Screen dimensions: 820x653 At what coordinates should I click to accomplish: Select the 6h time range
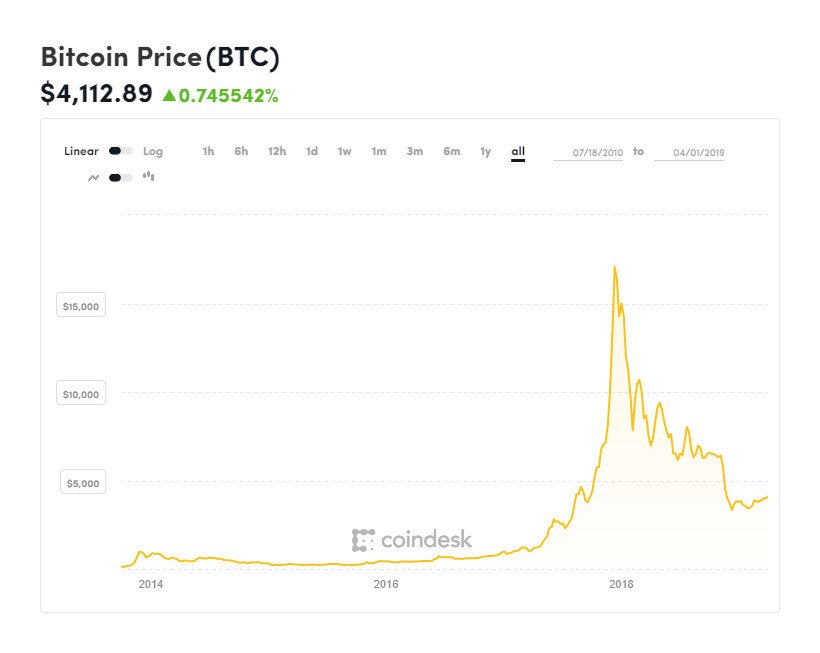(x=241, y=151)
